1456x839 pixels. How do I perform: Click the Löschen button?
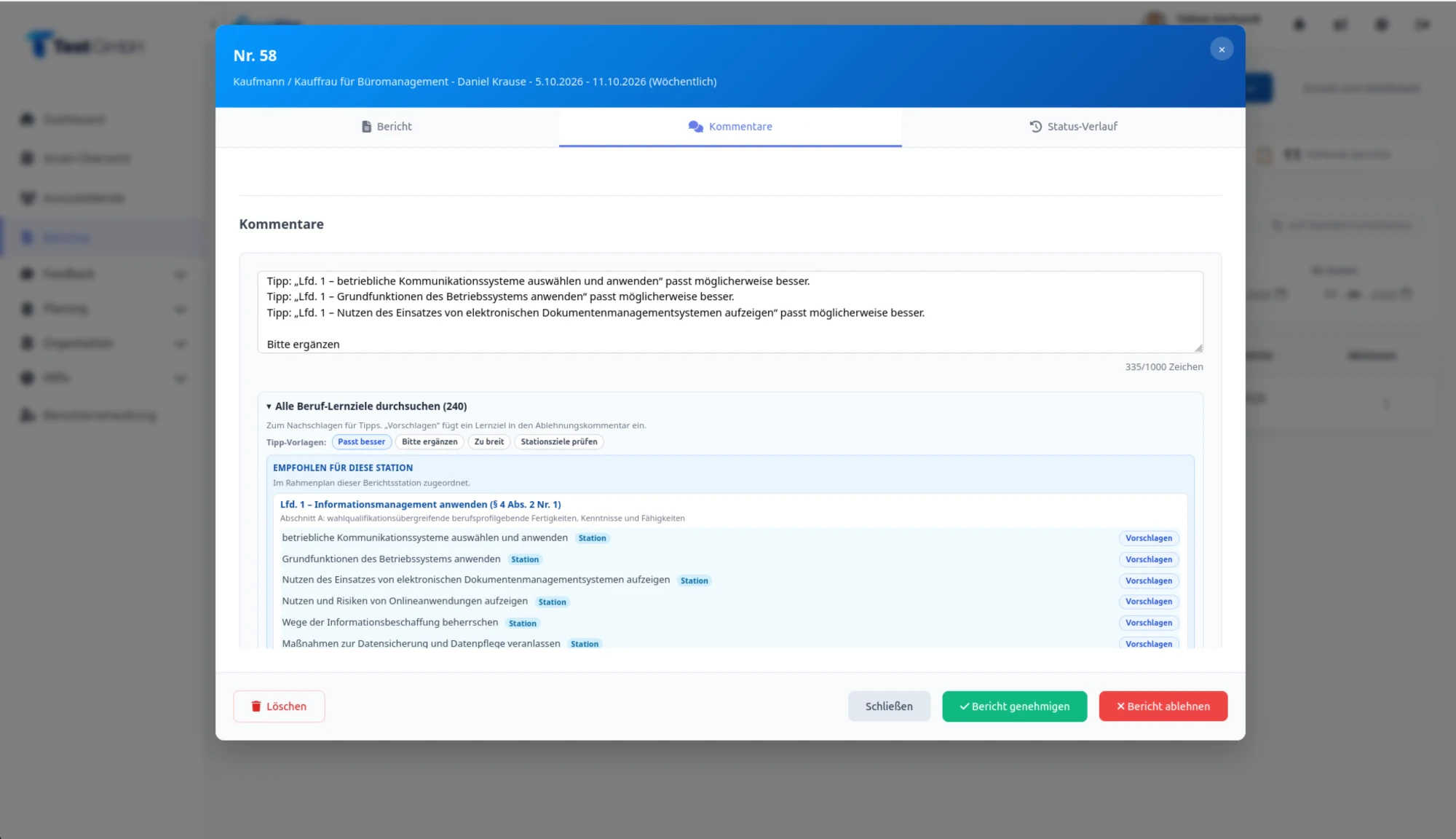(279, 706)
